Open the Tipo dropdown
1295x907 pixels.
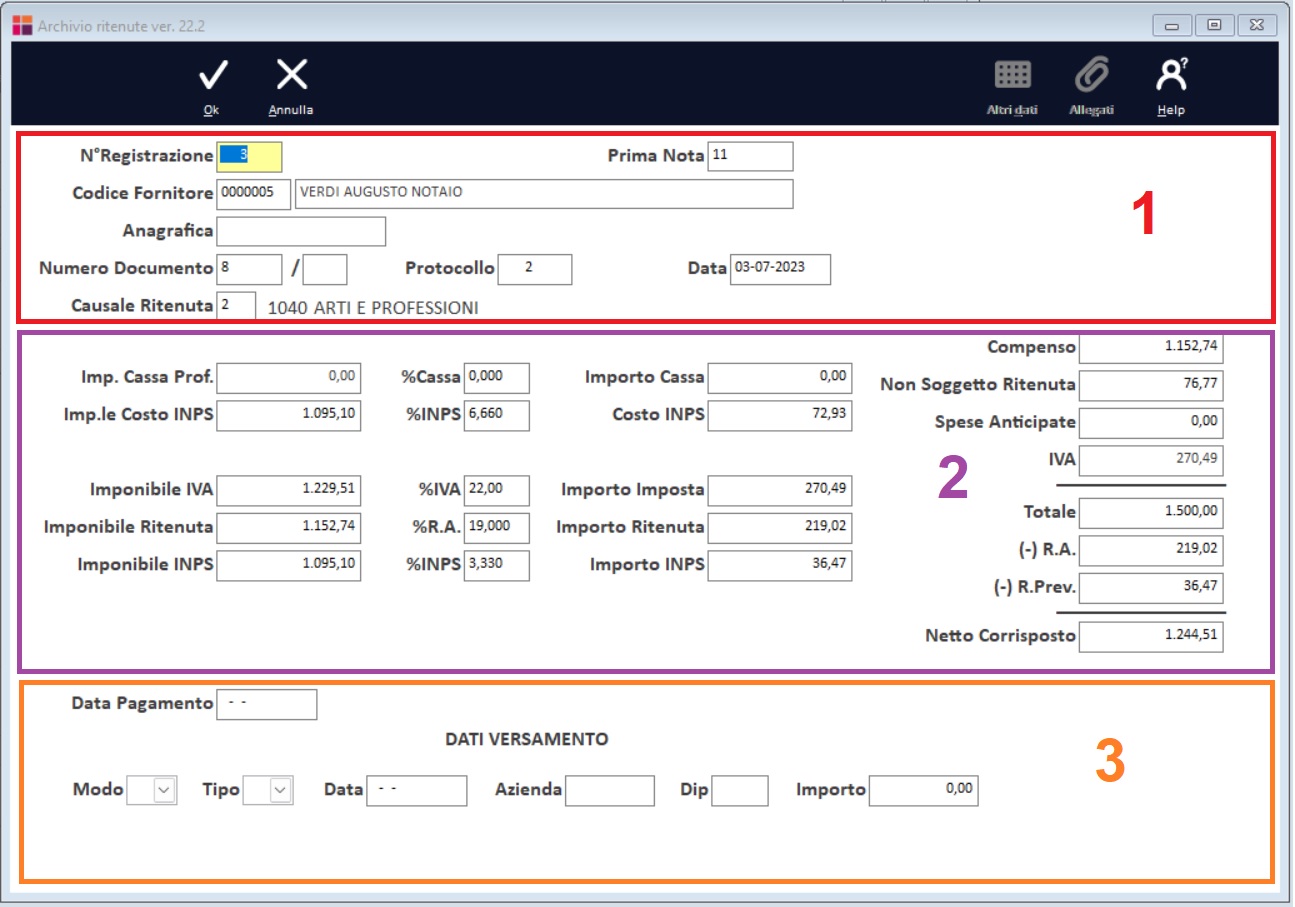(267, 790)
